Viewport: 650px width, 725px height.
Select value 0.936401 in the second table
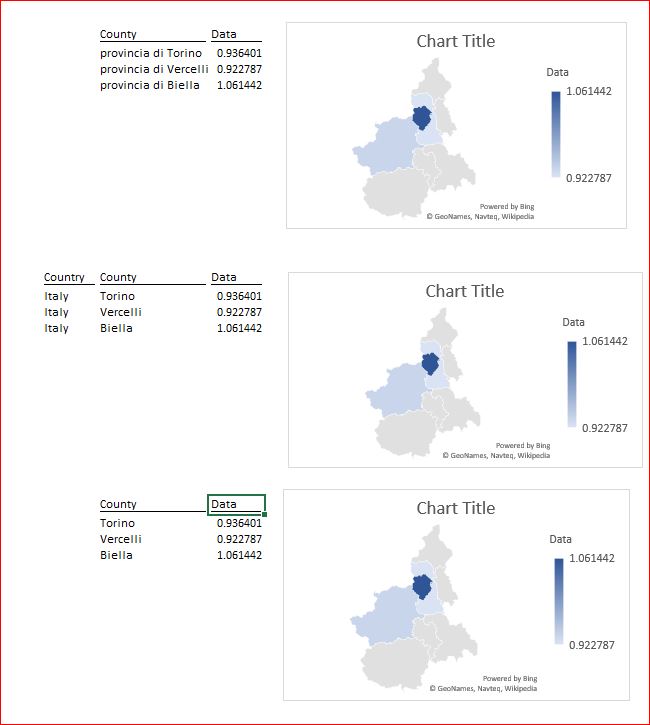click(x=239, y=296)
